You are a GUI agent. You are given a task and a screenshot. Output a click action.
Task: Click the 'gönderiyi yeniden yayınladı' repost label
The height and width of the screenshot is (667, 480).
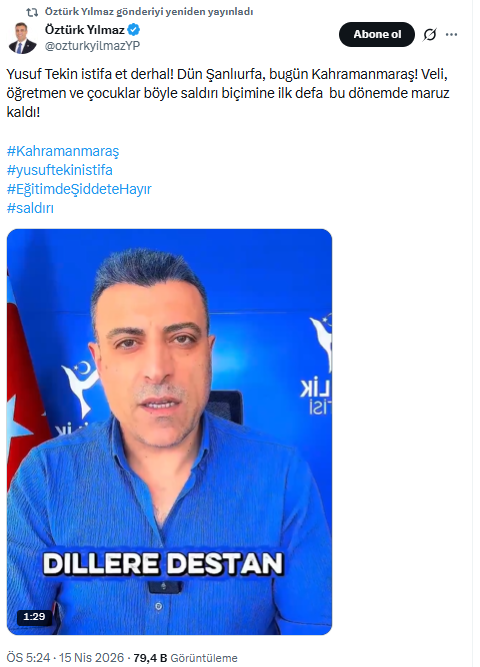(184, 12)
